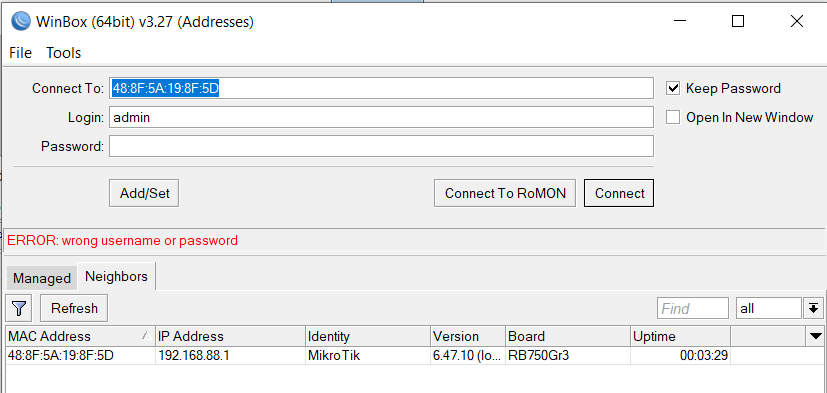Screen dimensions: 827x393
Task: Minimize the WinBox window
Action: tap(680, 21)
